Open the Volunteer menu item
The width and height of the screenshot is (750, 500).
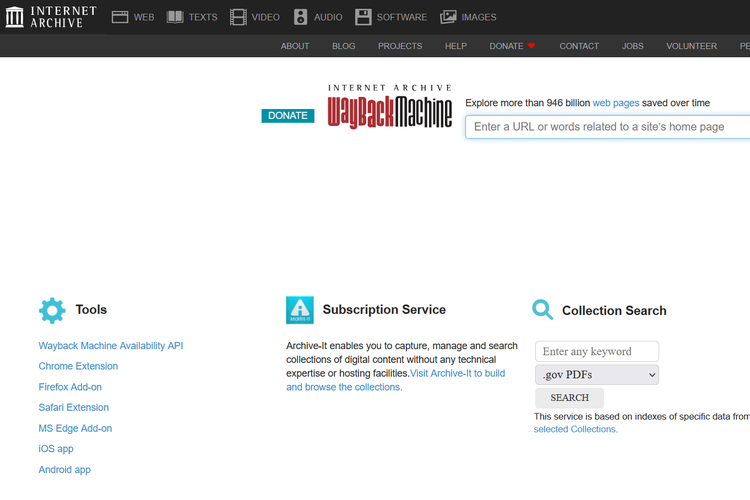(x=691, y=46)
